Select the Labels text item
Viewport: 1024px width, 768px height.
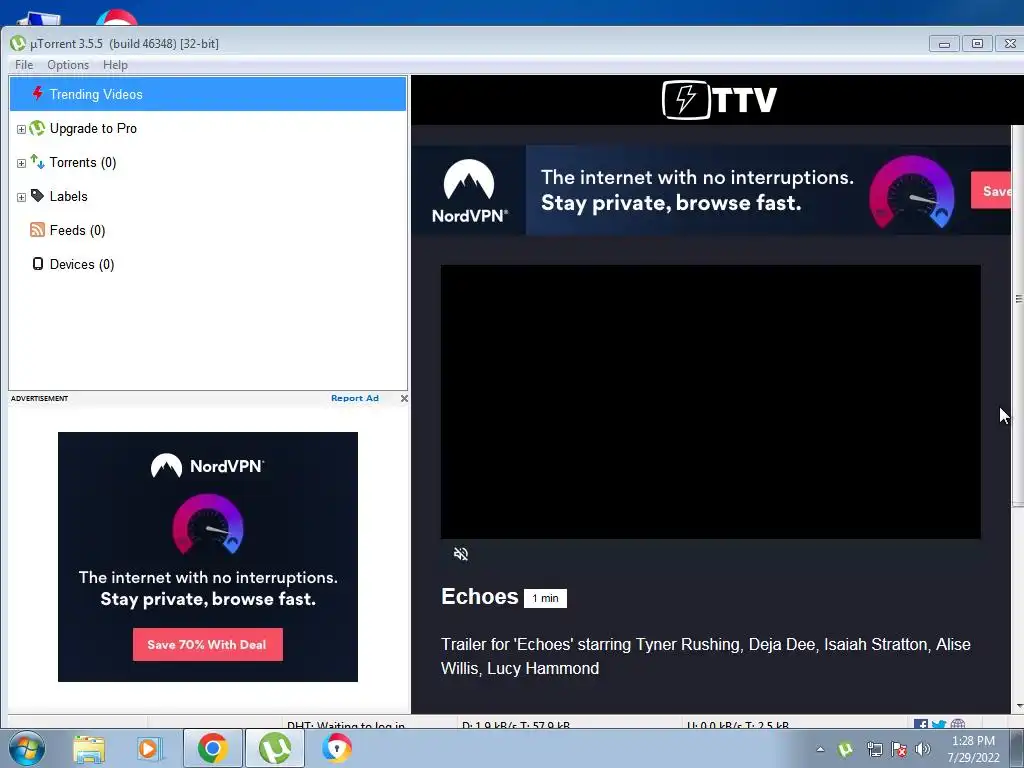[x=69, y=196]
